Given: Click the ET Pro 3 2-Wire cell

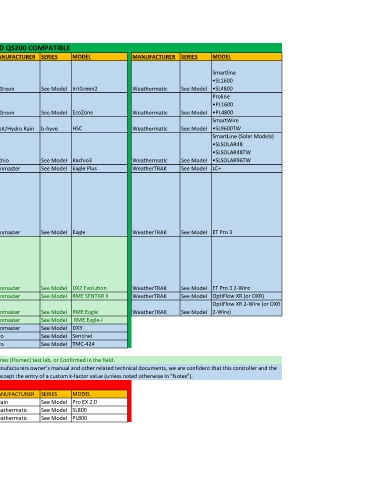Looking at the screenshot, I should [246, 264].
